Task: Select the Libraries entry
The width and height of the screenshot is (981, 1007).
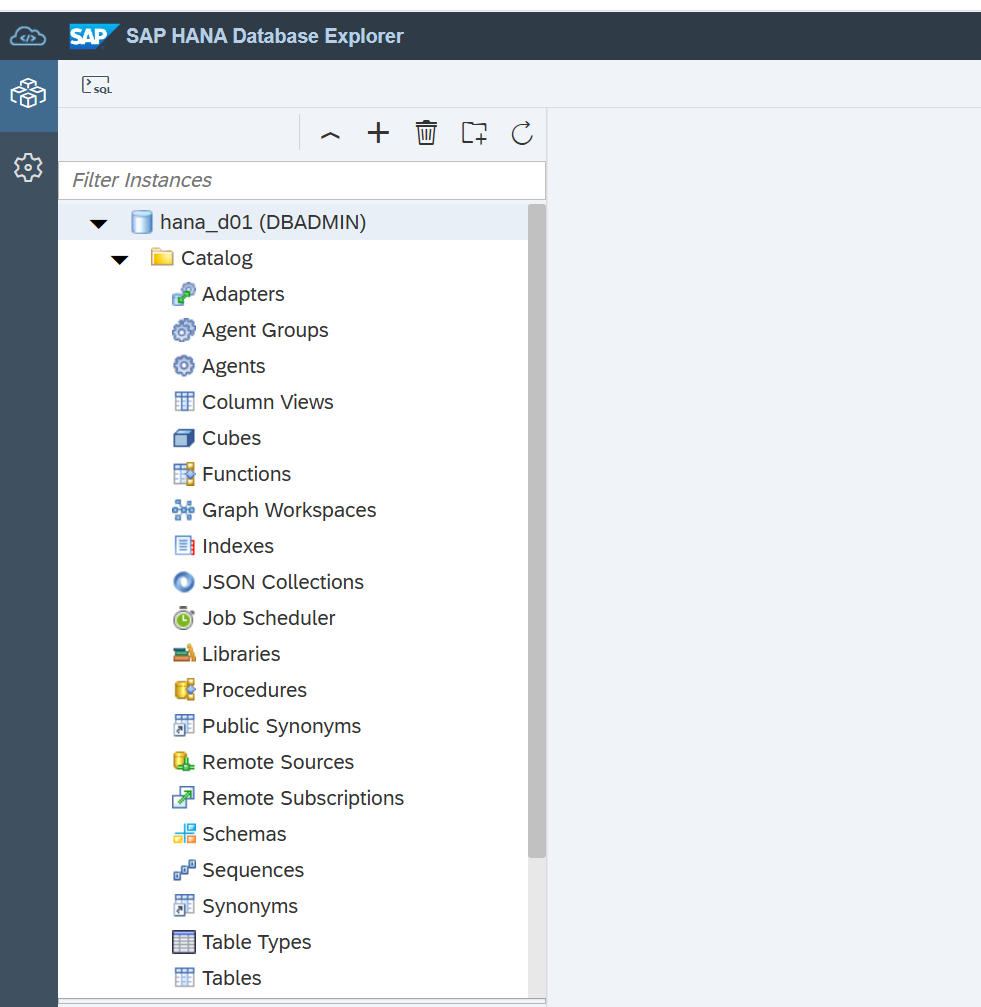Action: [241, 654]
